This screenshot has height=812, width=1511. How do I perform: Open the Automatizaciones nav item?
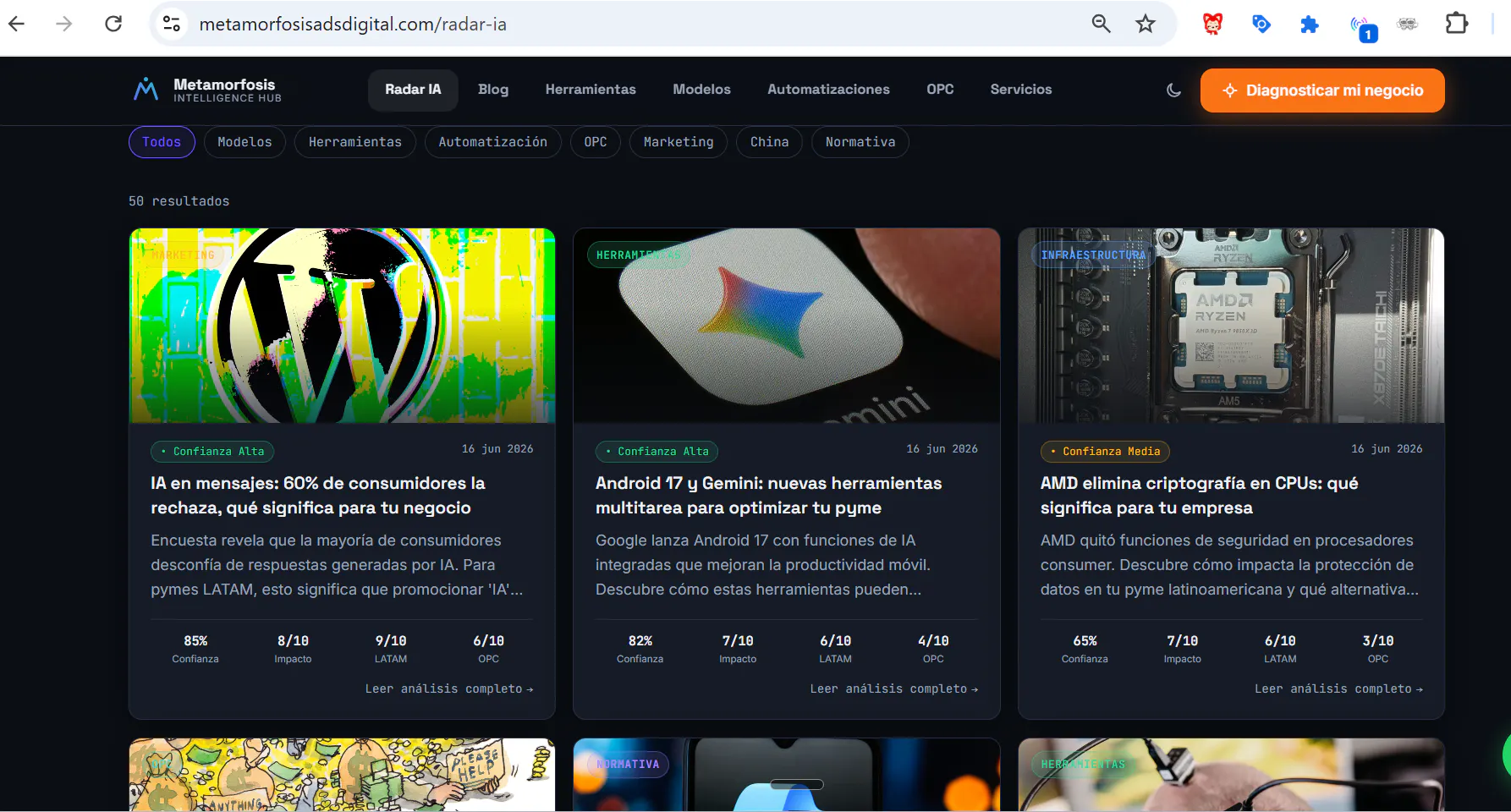pyautogui.click(x=828, y=90)
